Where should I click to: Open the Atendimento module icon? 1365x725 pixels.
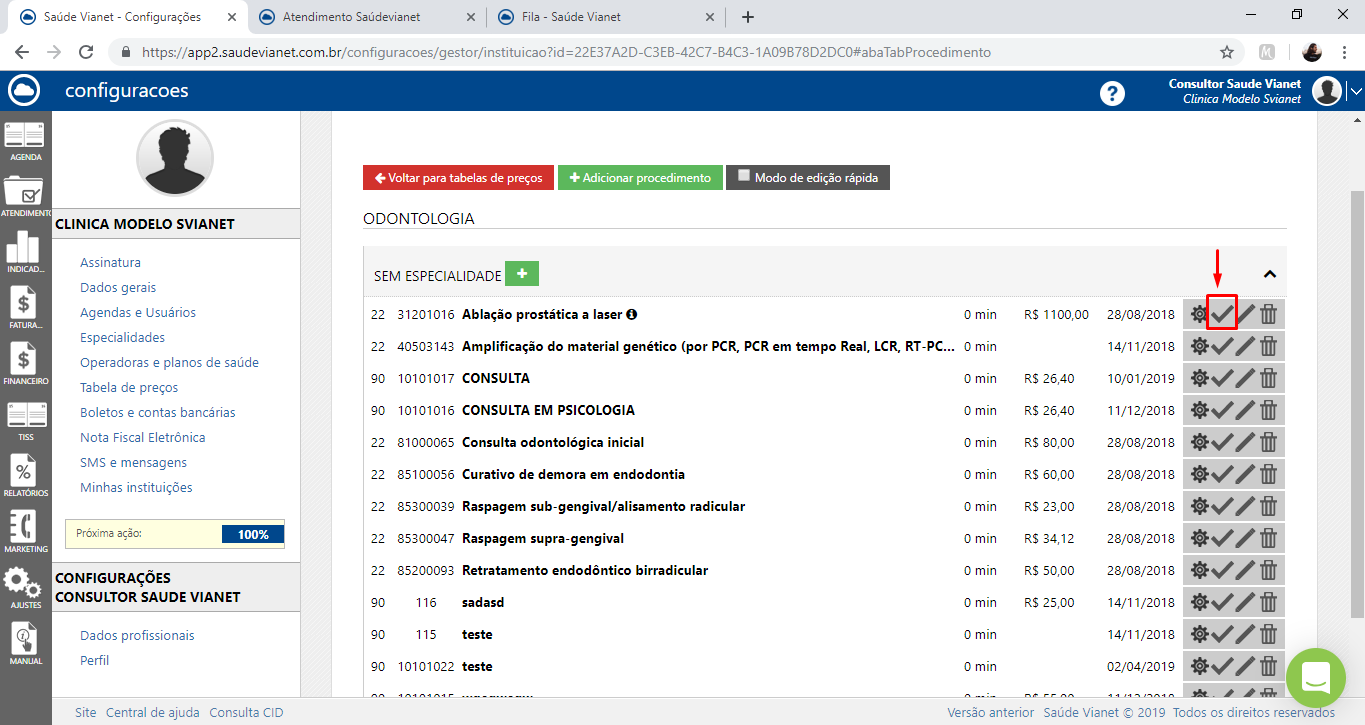pos(25,196)
